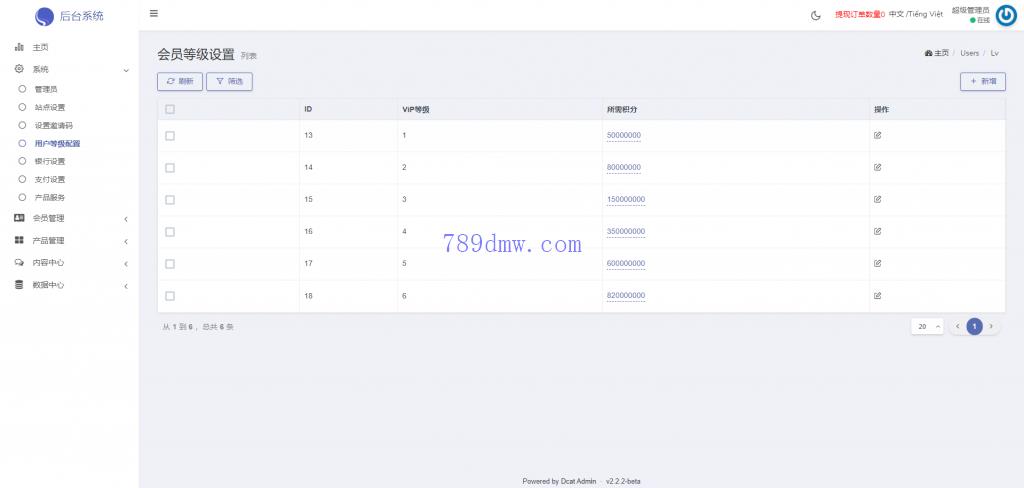Screen dimensions: 1024x488
Task: Click the edit icon for ID 16
Action: coord(878,231)
